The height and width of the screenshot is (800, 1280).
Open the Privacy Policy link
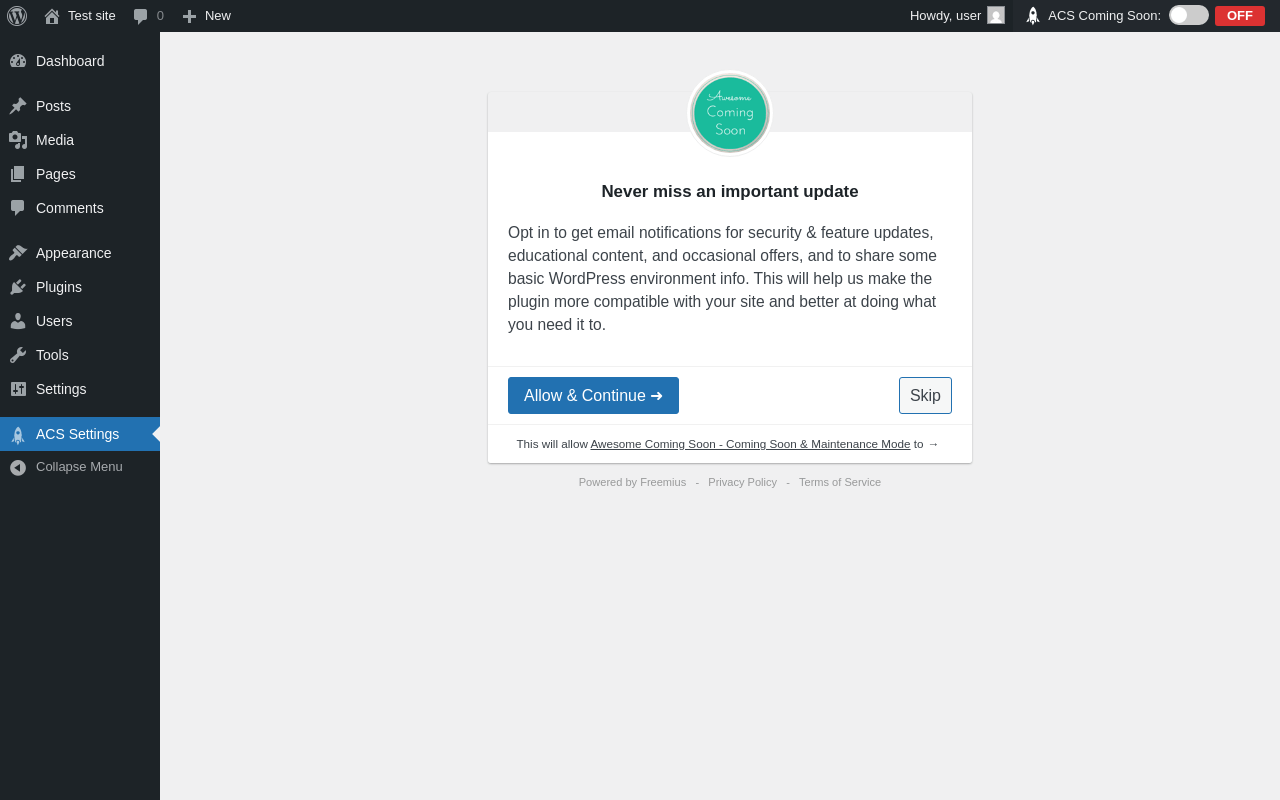pos(742,482)
